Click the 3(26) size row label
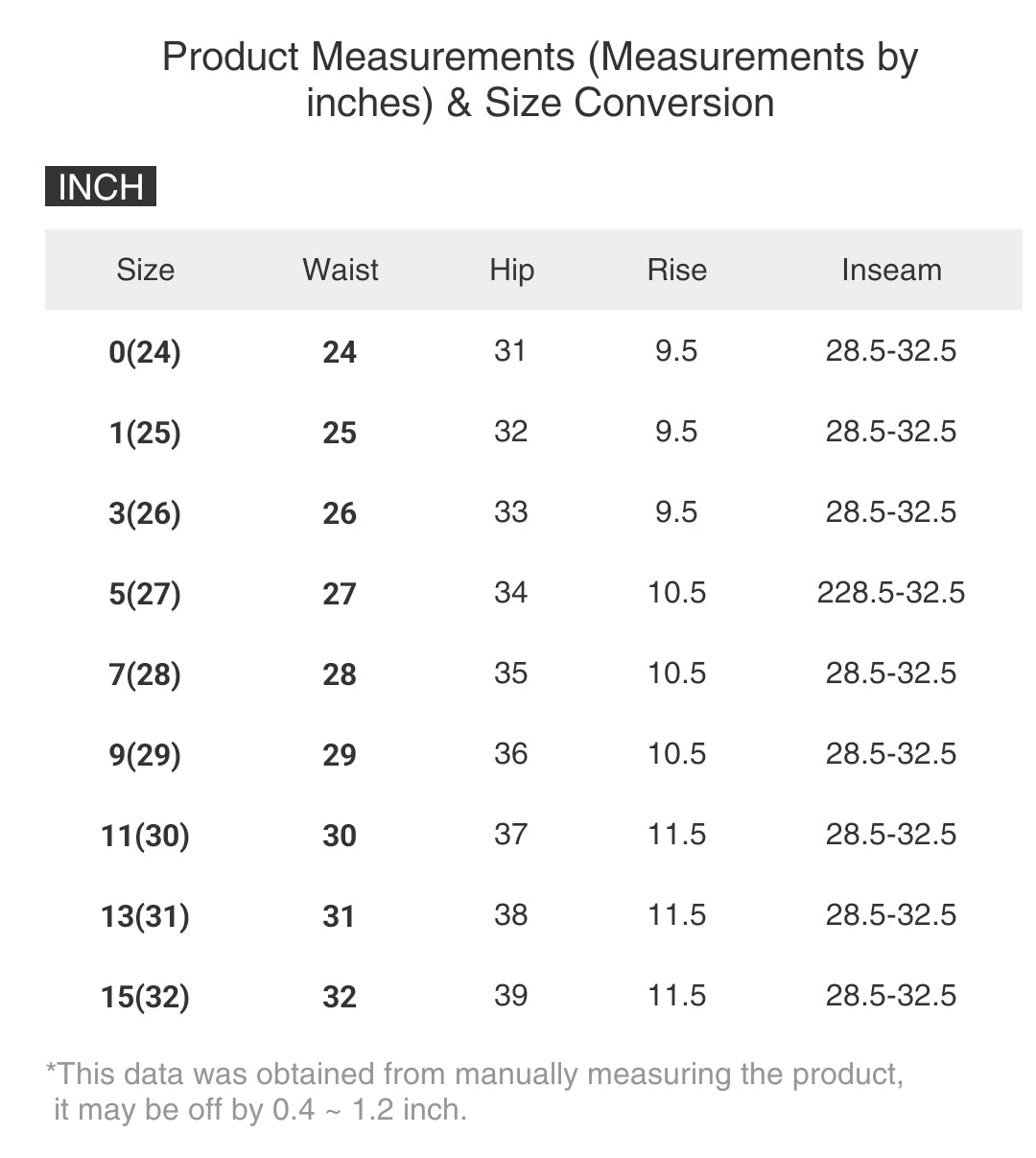Viewport: 1036px width, 1158px height. pyautogui.click(x=145, y=513)
